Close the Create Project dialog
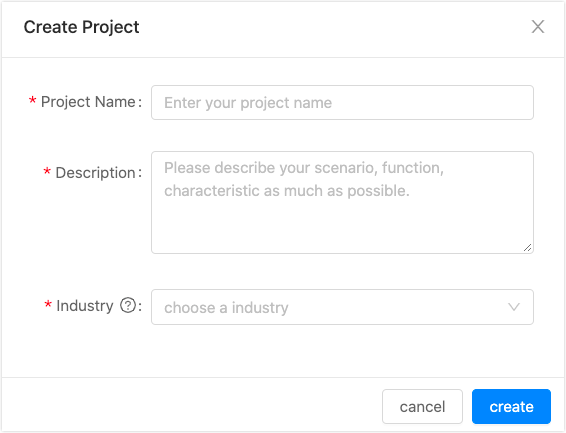Viewport: 566px width, 433px height. click(538, 27)
